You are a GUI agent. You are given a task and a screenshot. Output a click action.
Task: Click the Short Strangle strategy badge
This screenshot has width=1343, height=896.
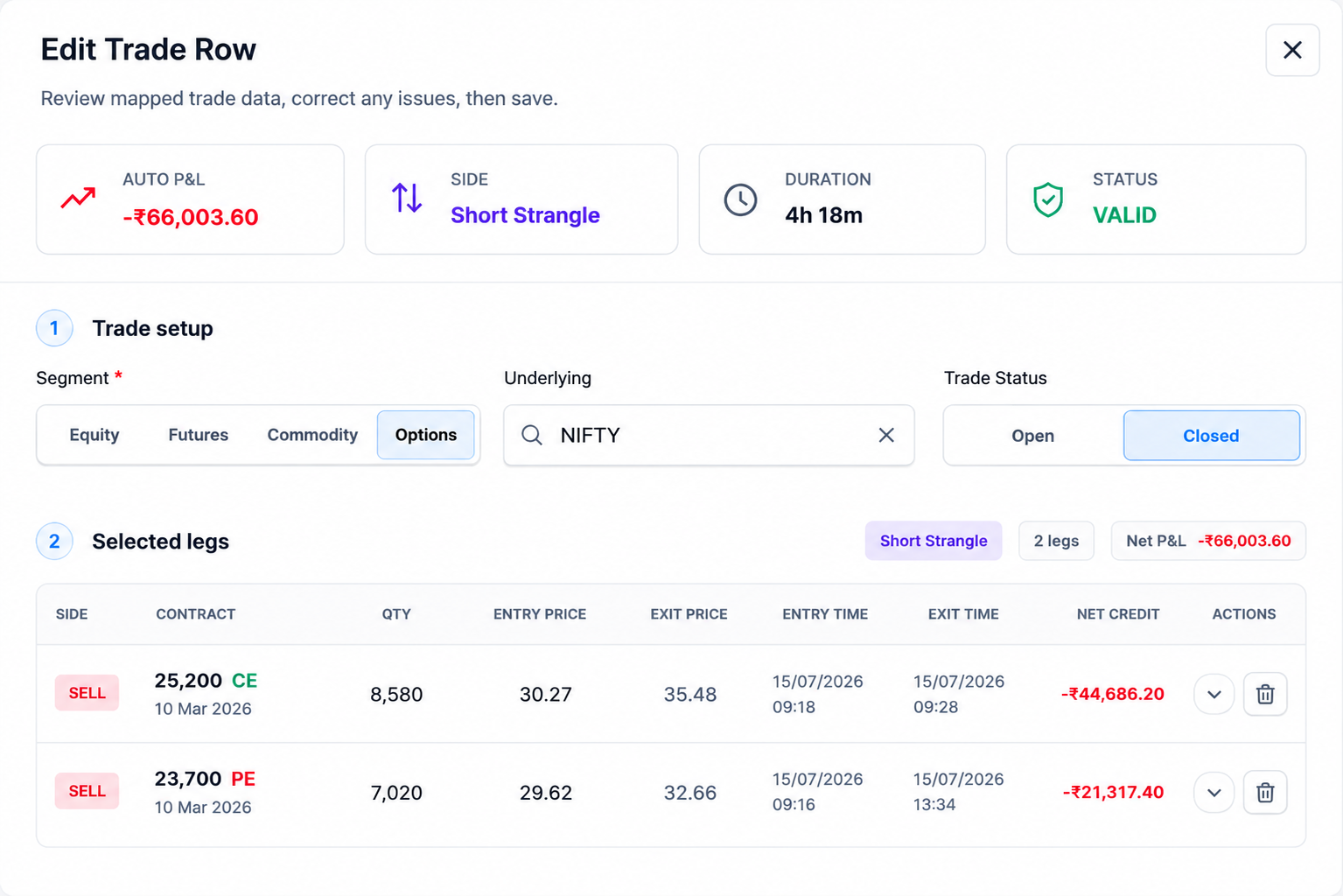(x=934, y=541)
